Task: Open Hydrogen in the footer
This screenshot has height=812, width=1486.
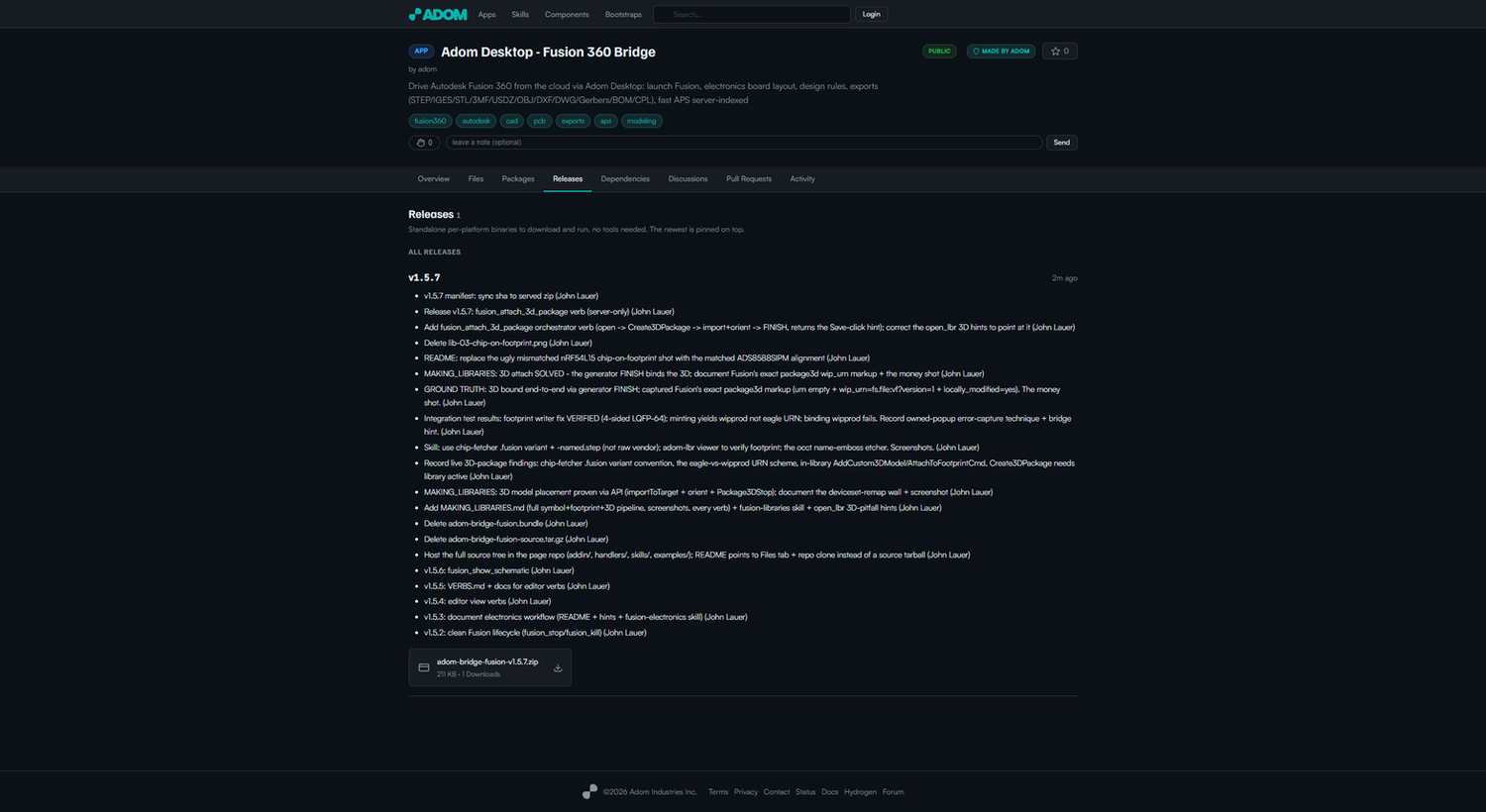Action: point(860,792)
